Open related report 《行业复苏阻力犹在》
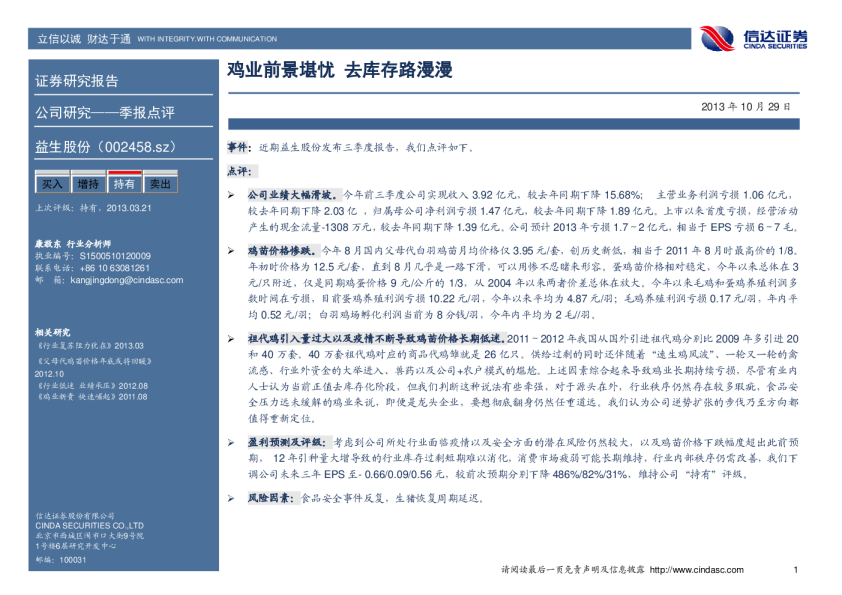The image size is (842, 595). click(x=79, y=345)
